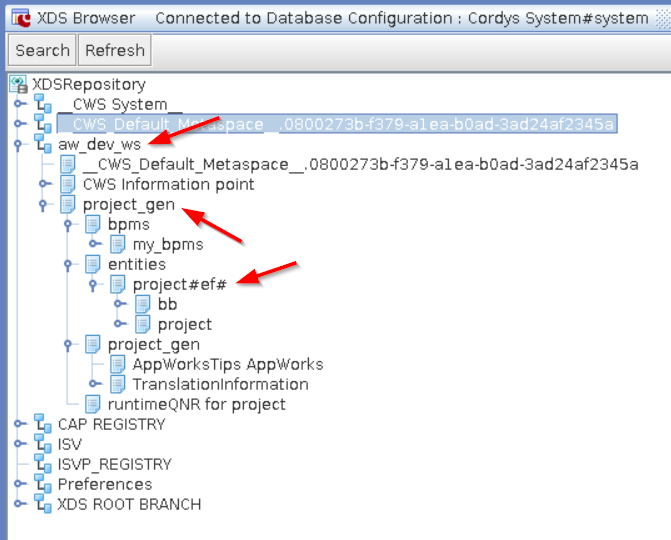Click document icon of project_gen under aw_dev_ws
This screenshot has width=671, height=540.
tap(68, 205)
